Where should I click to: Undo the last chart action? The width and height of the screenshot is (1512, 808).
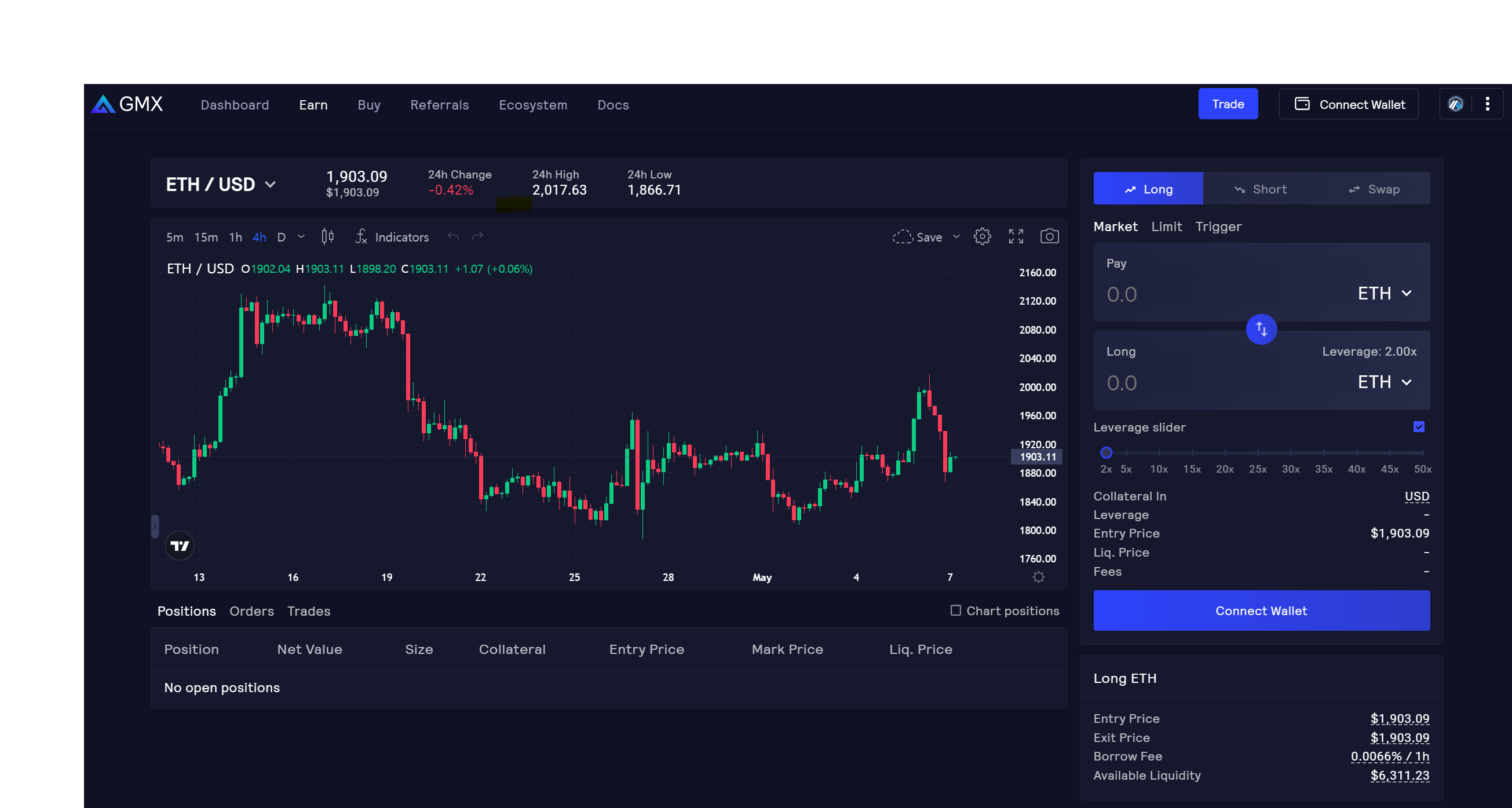coord(452,236)
